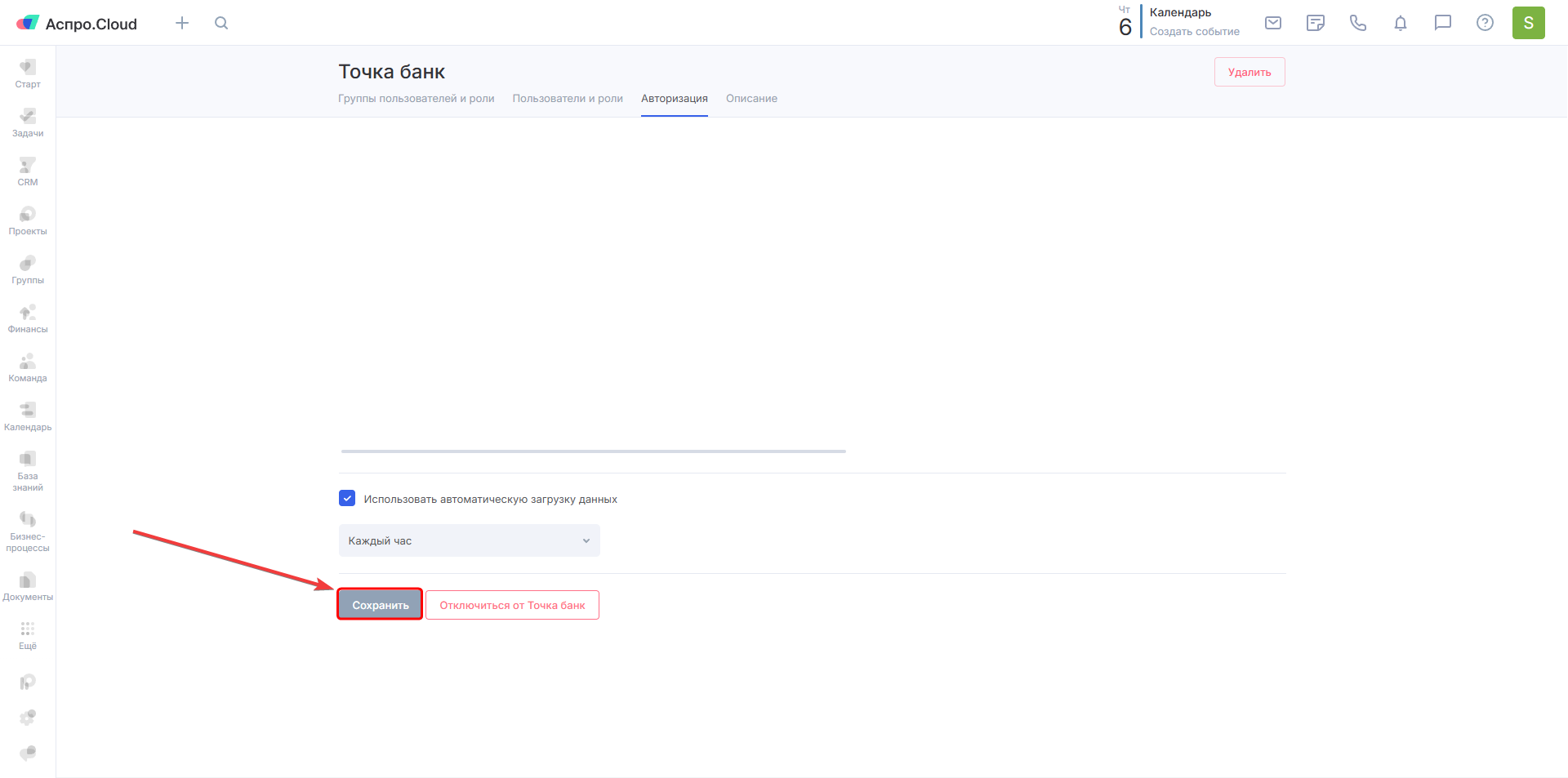Click the auto-load data checkbox label text
Viewport: 1568px width, 778px height.
[x=491, y=499]
